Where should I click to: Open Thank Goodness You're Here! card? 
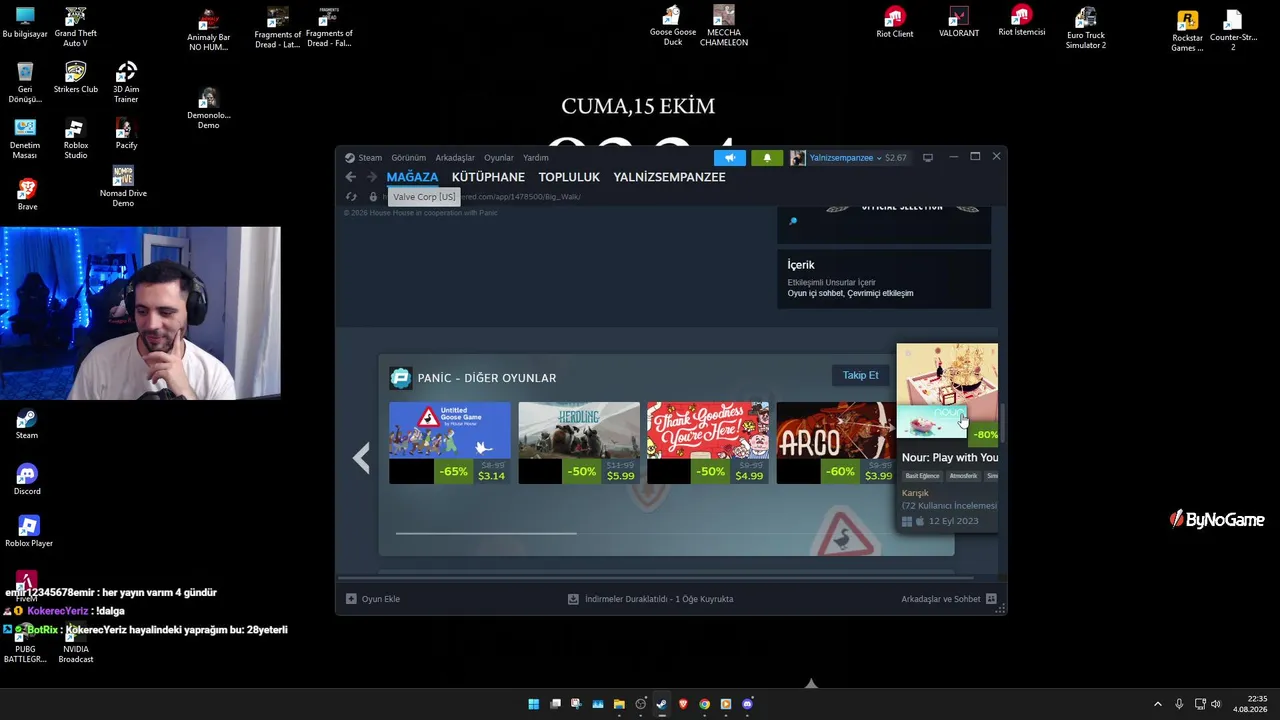pyautogui.click(x=708, y=443)
